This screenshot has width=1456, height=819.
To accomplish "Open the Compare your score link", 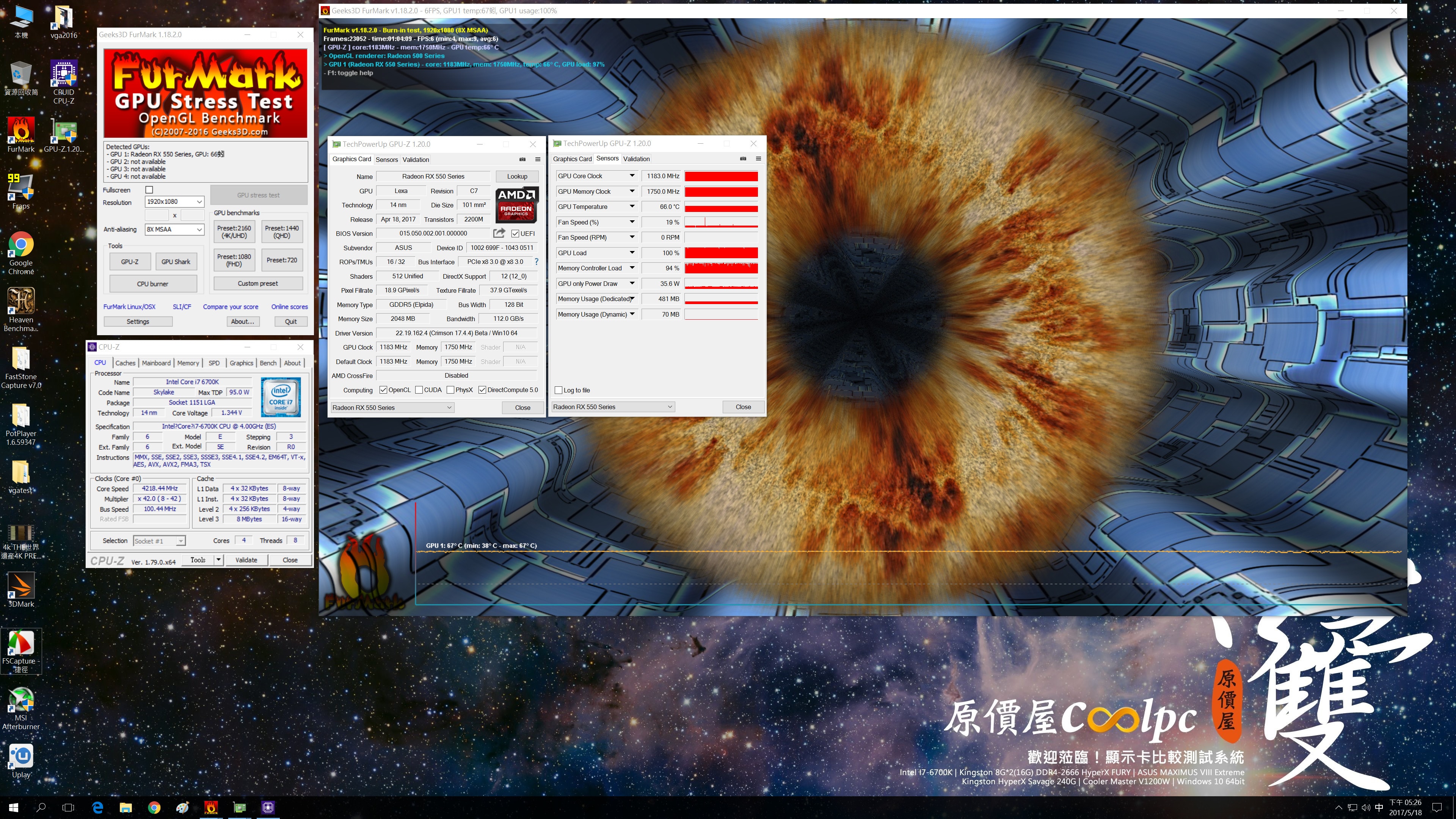I will (x=231, y=307).
